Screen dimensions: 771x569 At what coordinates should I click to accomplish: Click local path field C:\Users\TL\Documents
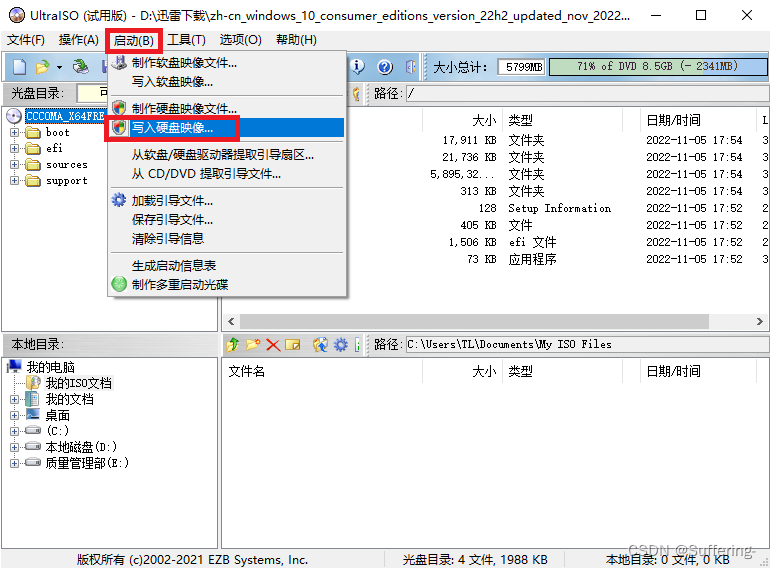click(587, 344)
